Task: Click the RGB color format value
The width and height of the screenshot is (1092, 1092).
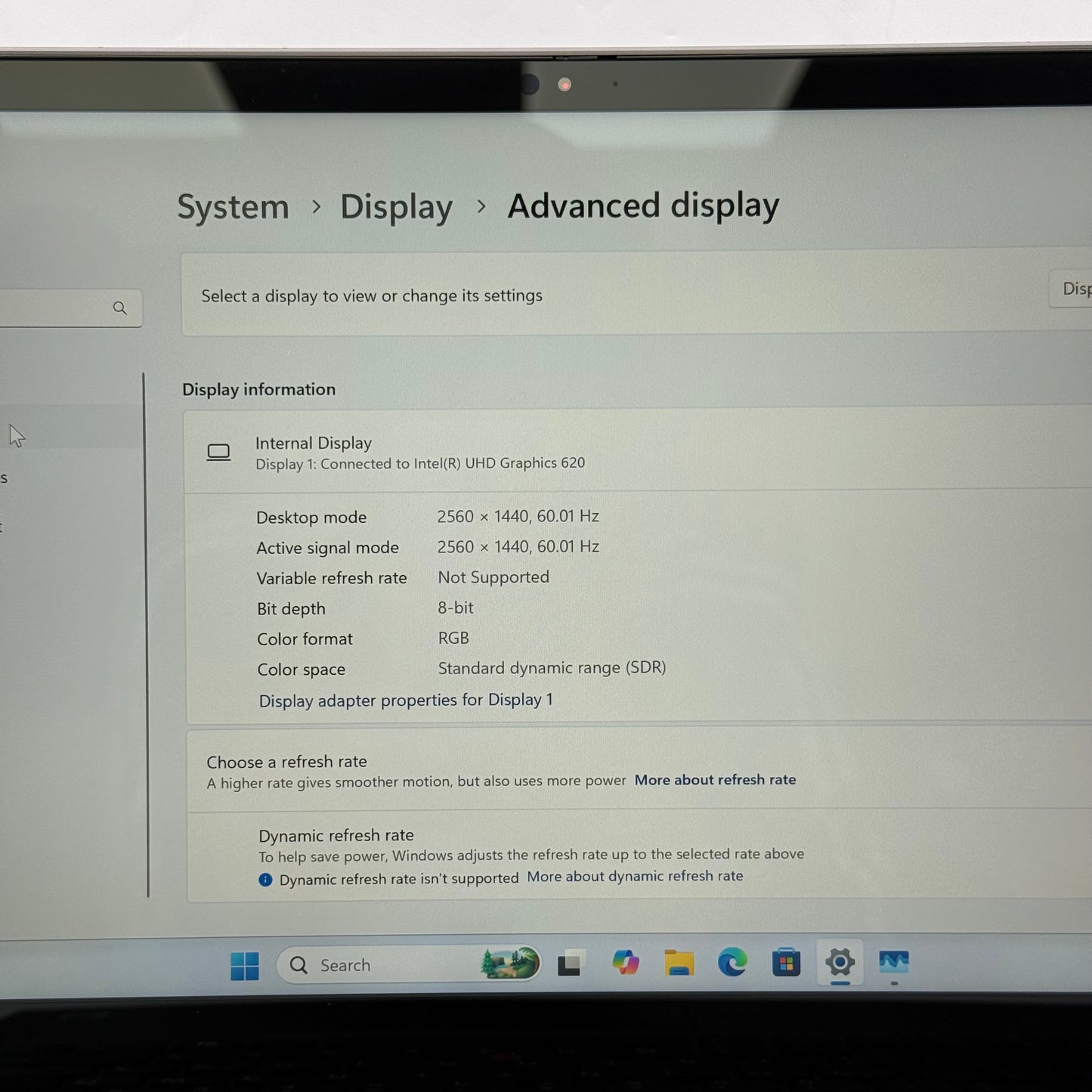Action: point(453,638)
